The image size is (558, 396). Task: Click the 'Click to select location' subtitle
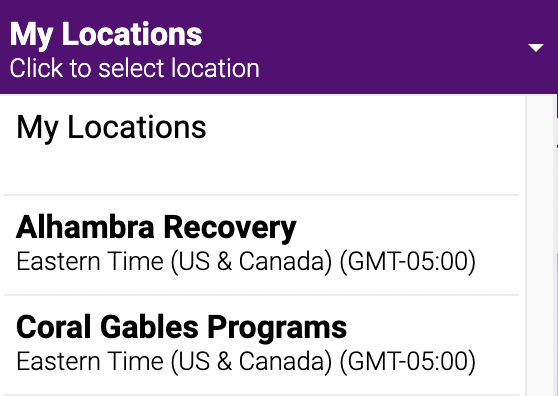point(135,68)
